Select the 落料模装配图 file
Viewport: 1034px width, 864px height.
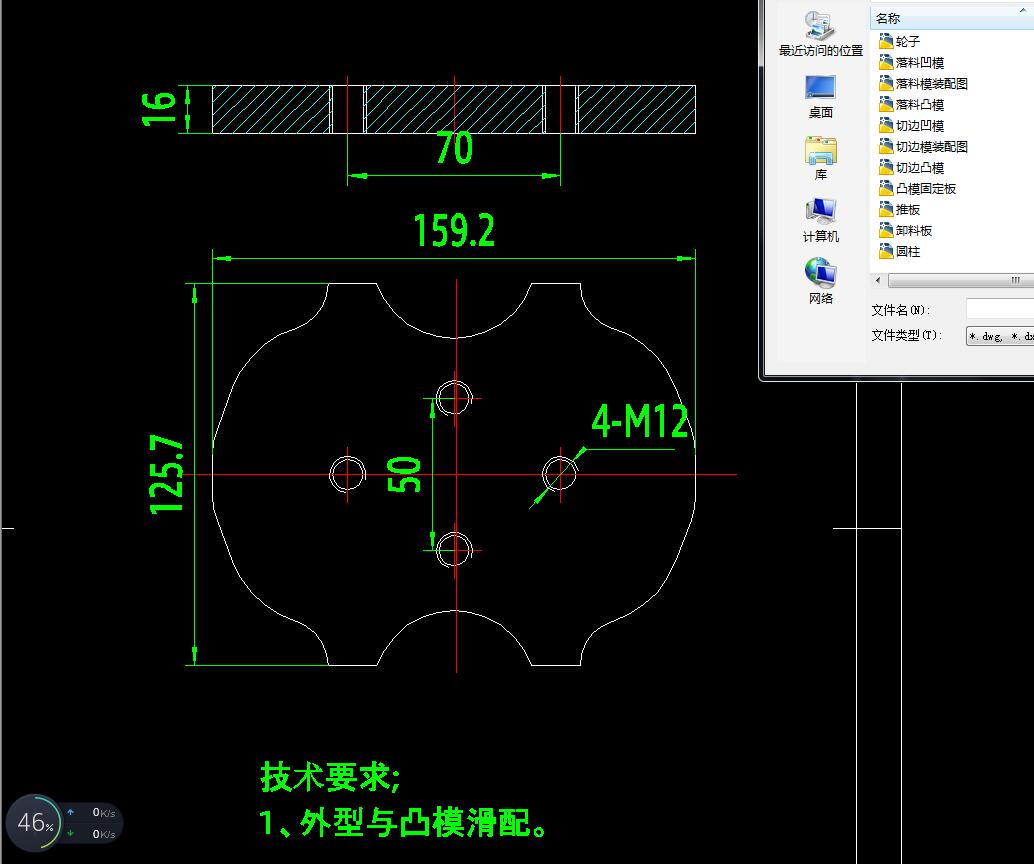[924, 84]
